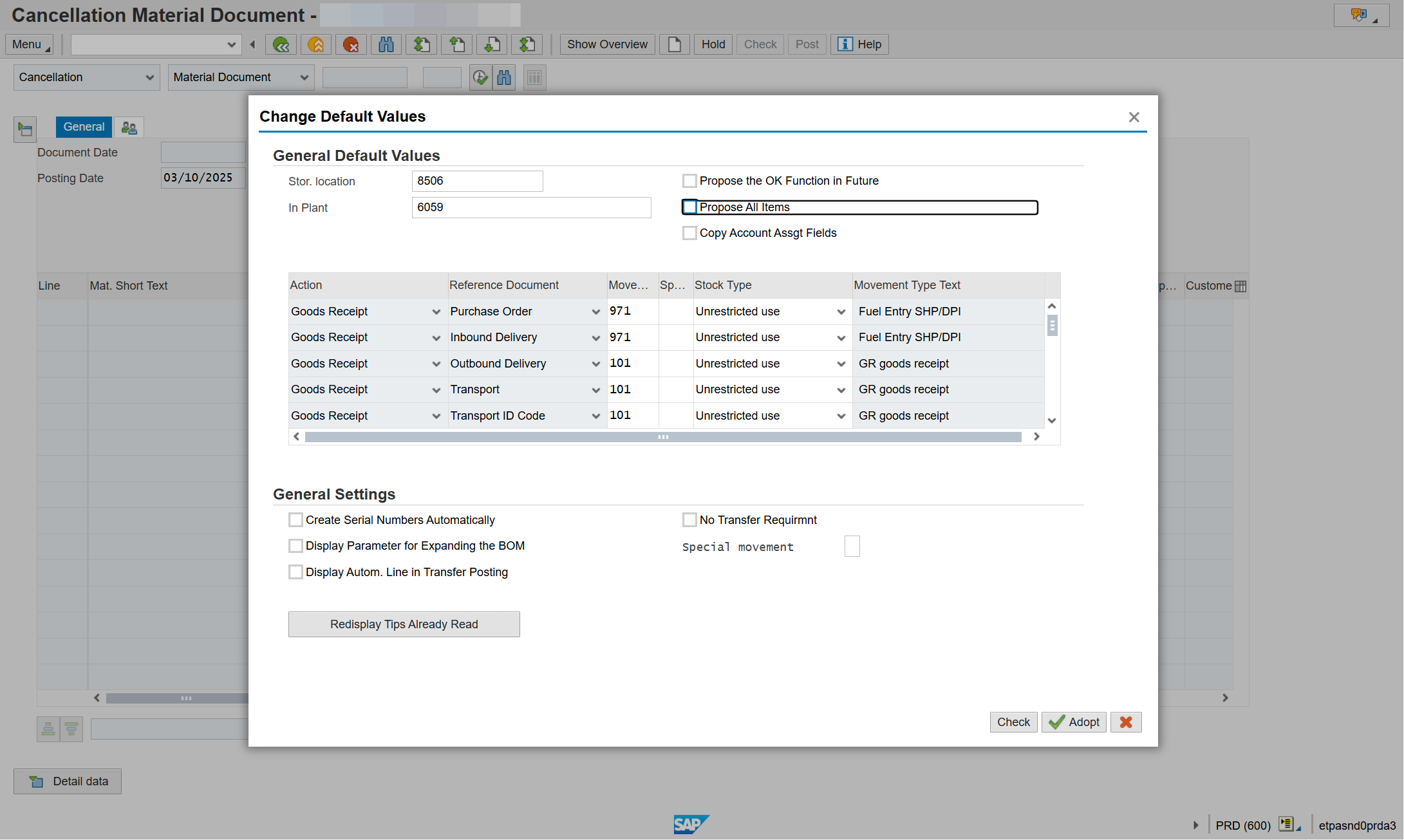
Task: Click the Help button in toolbar
Action: 859,44
